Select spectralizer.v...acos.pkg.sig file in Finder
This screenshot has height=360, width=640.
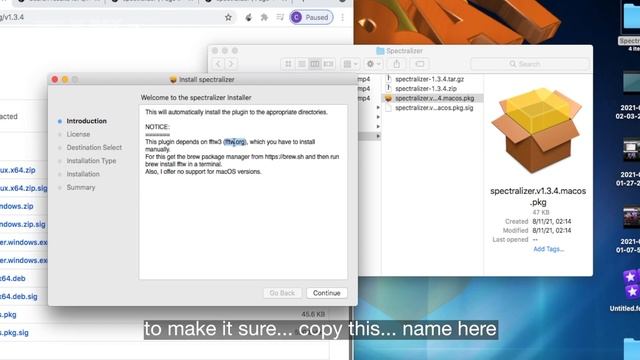(x=433, y=108)
